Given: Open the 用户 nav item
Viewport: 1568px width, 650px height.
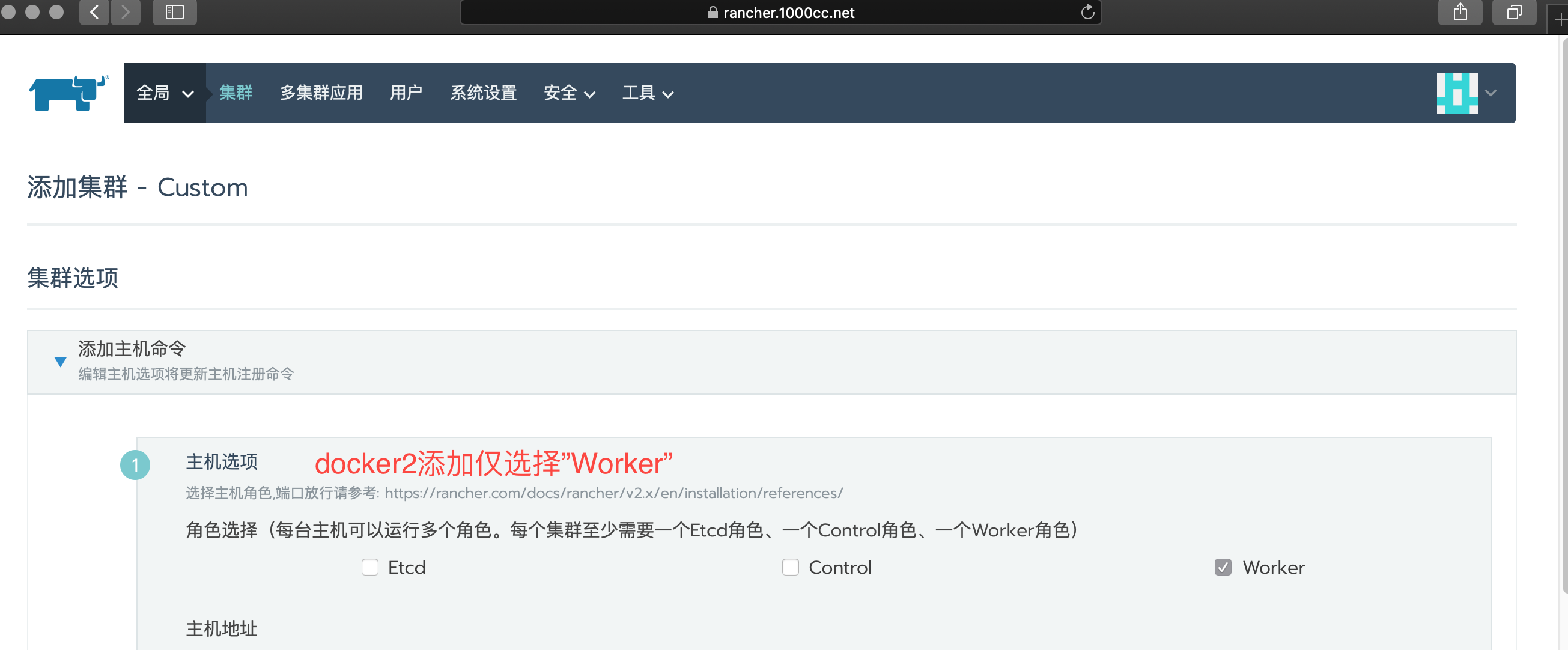Looking at the screenshot, I should (406, 93).
